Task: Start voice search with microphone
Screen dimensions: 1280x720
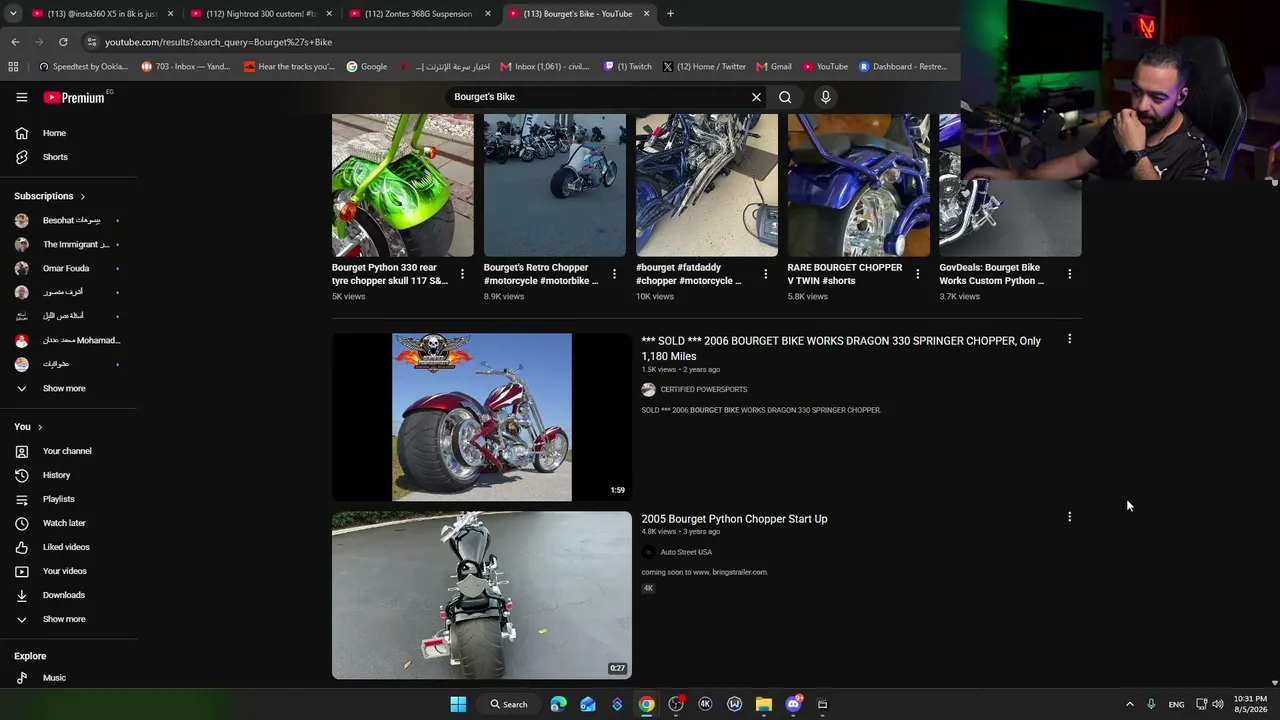Action: (x=825, y=97)
